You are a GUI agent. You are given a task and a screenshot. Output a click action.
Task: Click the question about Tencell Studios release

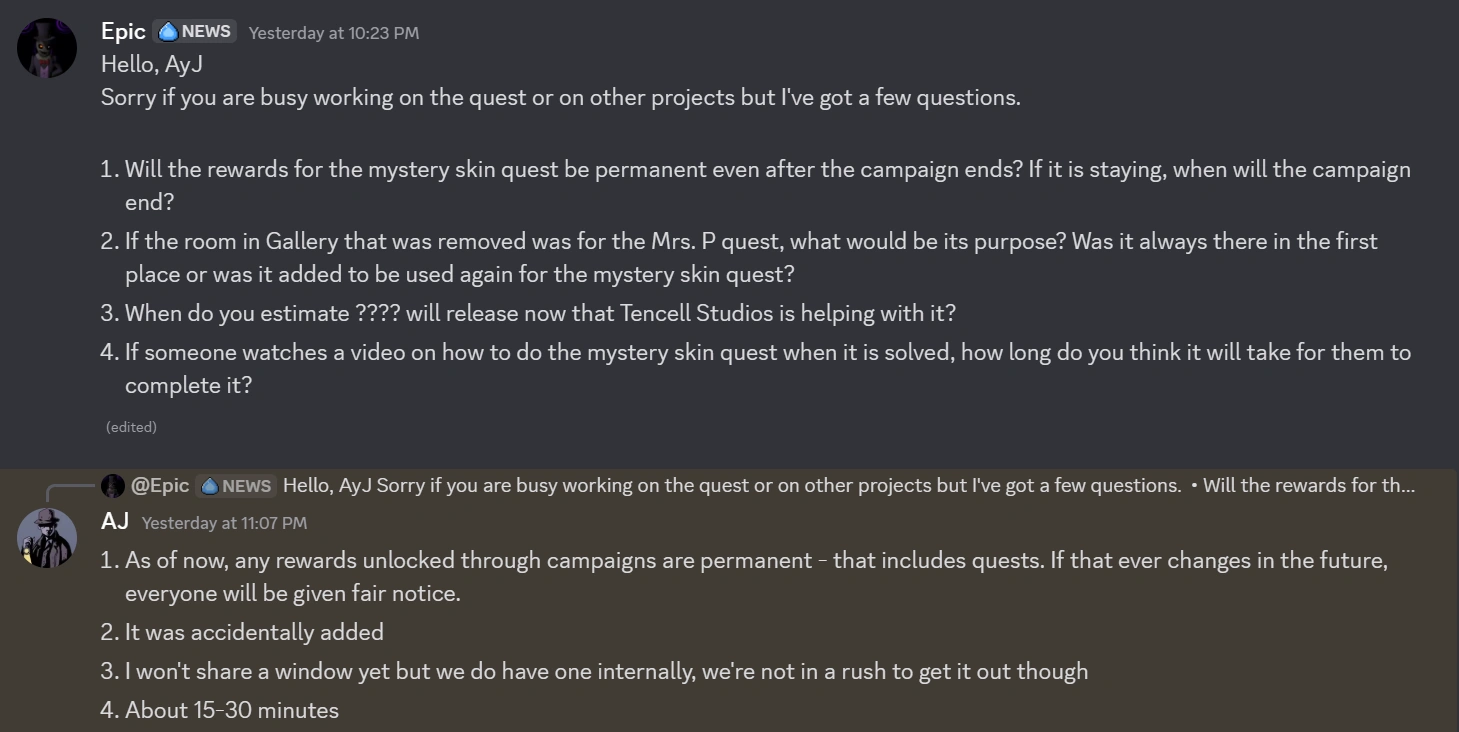540,313
